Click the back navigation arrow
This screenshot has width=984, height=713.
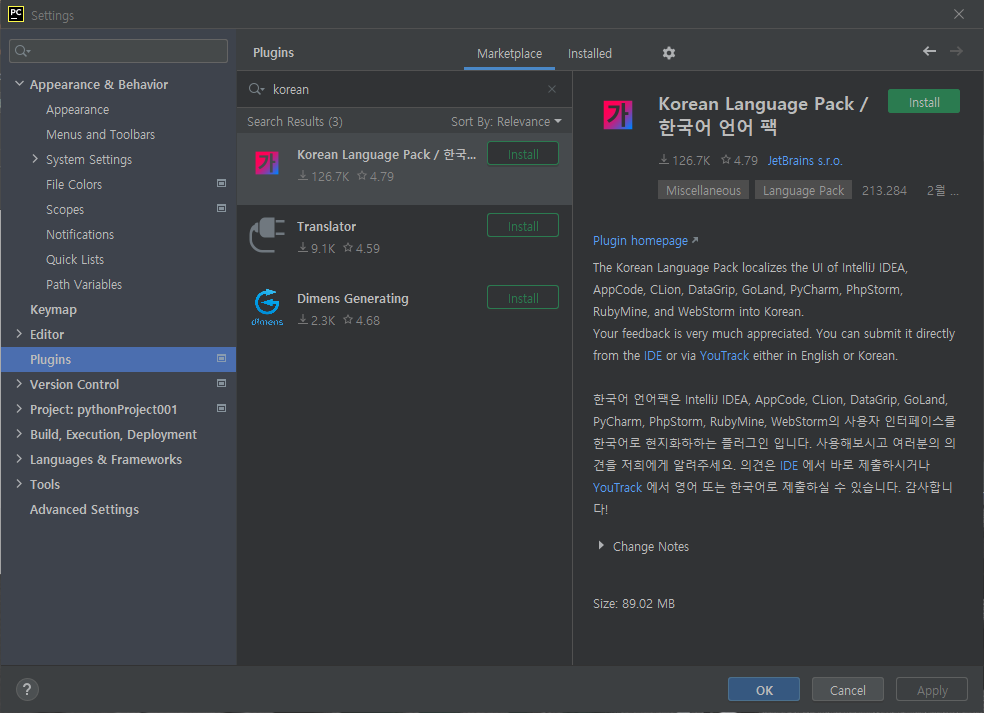(929, 51)
